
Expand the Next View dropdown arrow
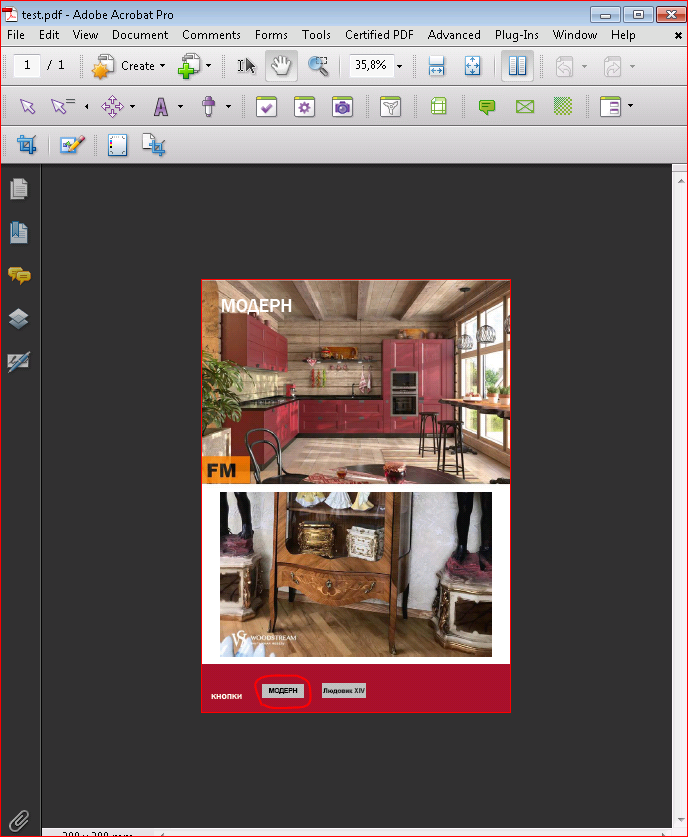point(632,67)
